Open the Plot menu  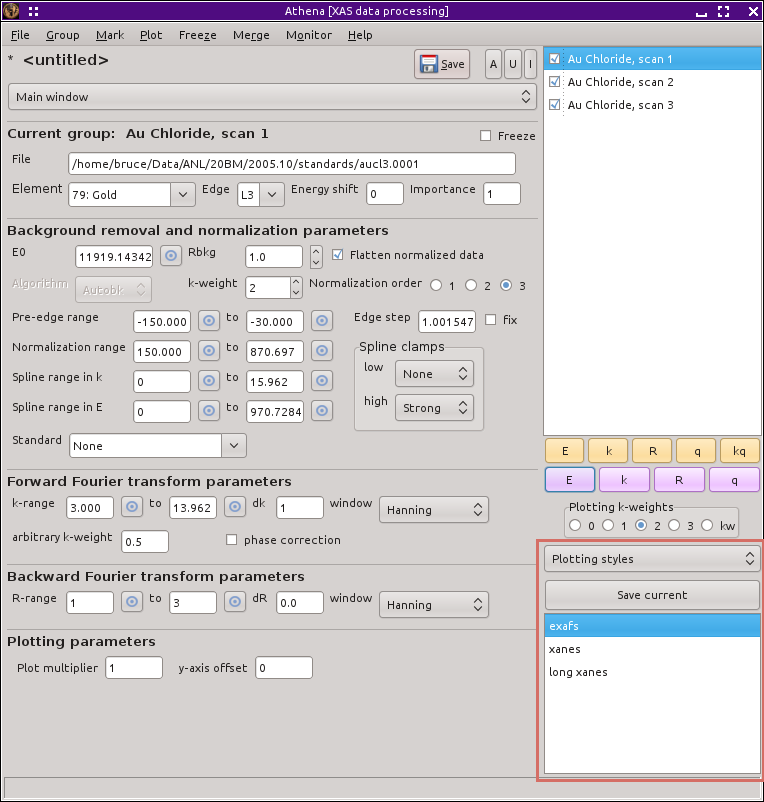click(x=151, y=35)
